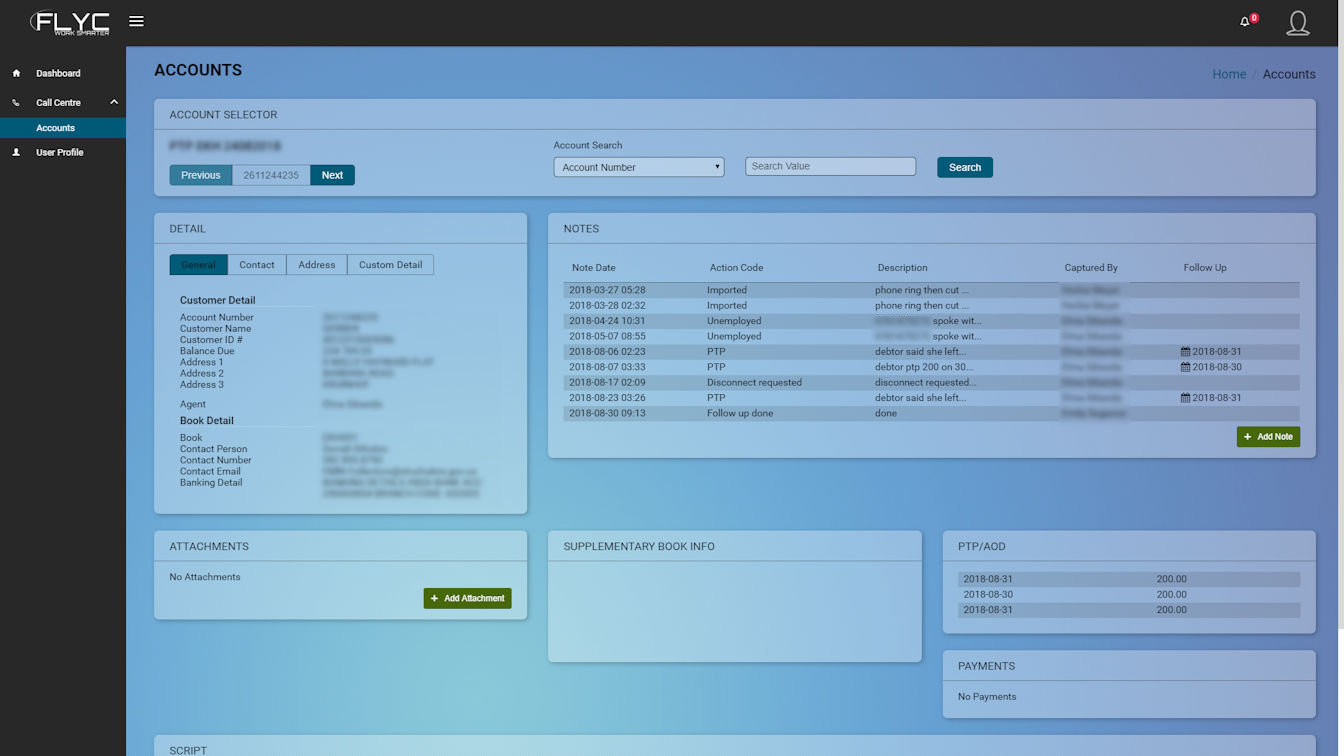Select note dated 2018-03-28 02:32

(931, 305)
